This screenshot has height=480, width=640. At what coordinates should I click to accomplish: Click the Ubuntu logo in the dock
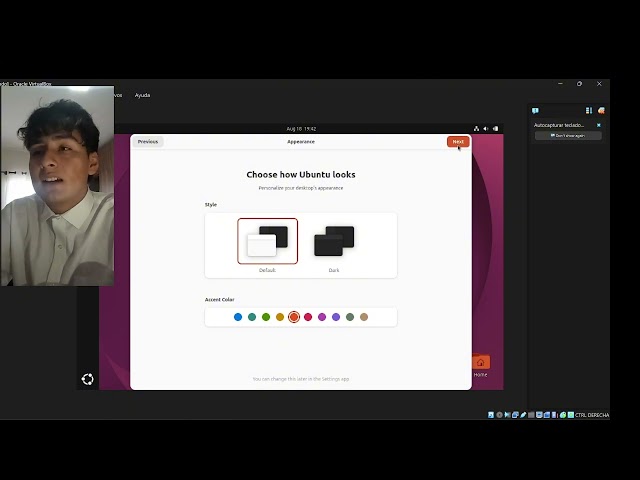click(x=87, y=379)
